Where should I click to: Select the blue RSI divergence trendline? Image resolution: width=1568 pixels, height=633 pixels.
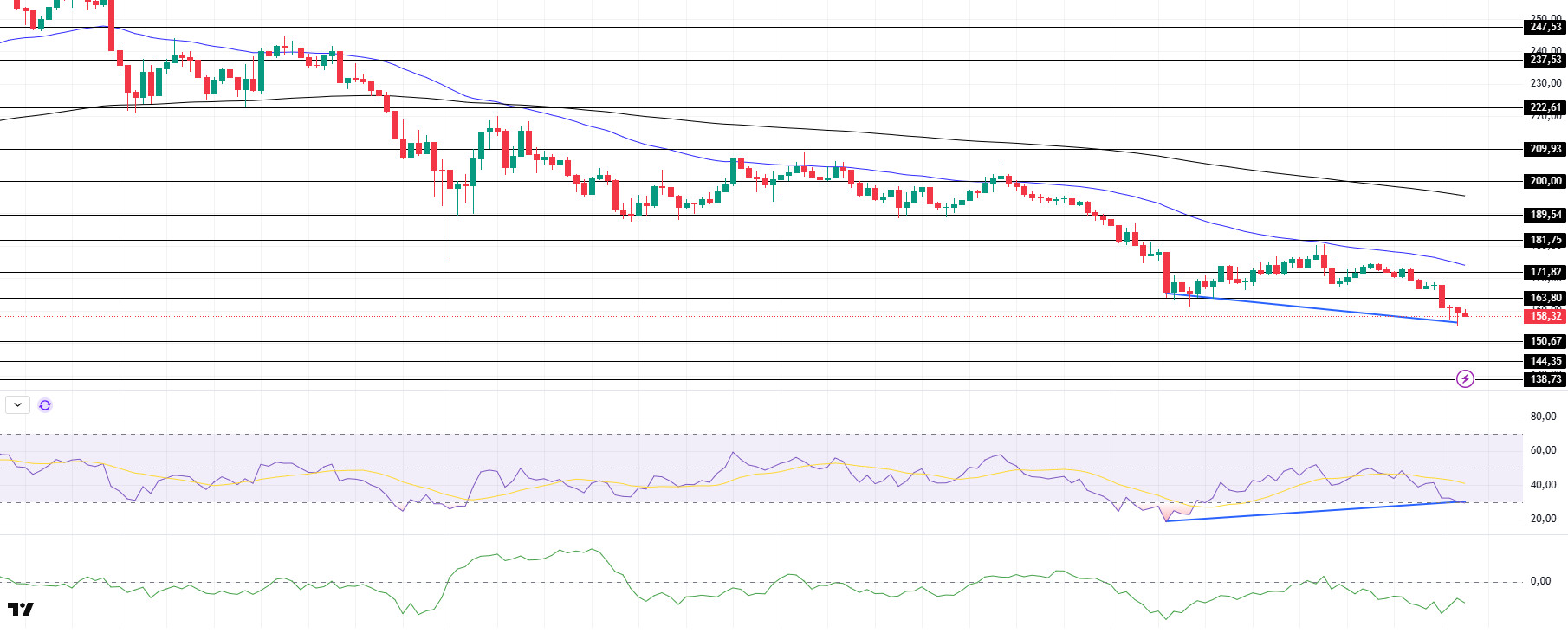click(1316, 511)
